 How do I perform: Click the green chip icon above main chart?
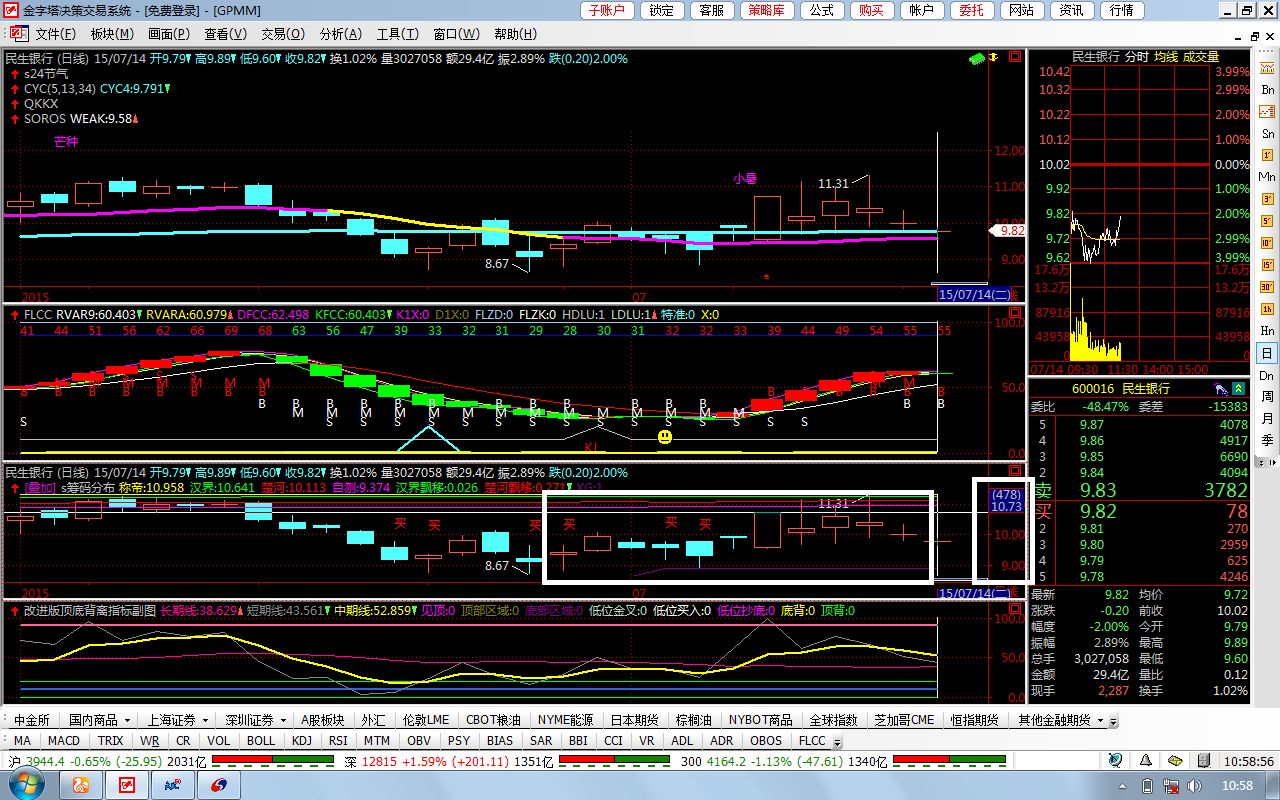975,59
